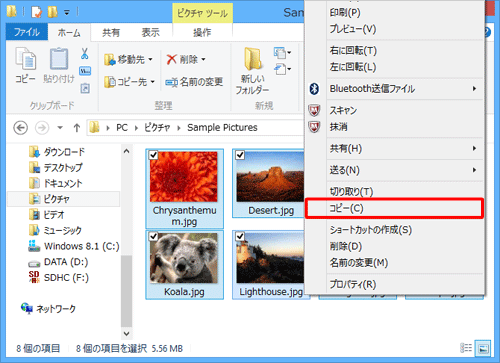Click the scissors Cut icon
This screenshot has height=363, width=500.
85,53
